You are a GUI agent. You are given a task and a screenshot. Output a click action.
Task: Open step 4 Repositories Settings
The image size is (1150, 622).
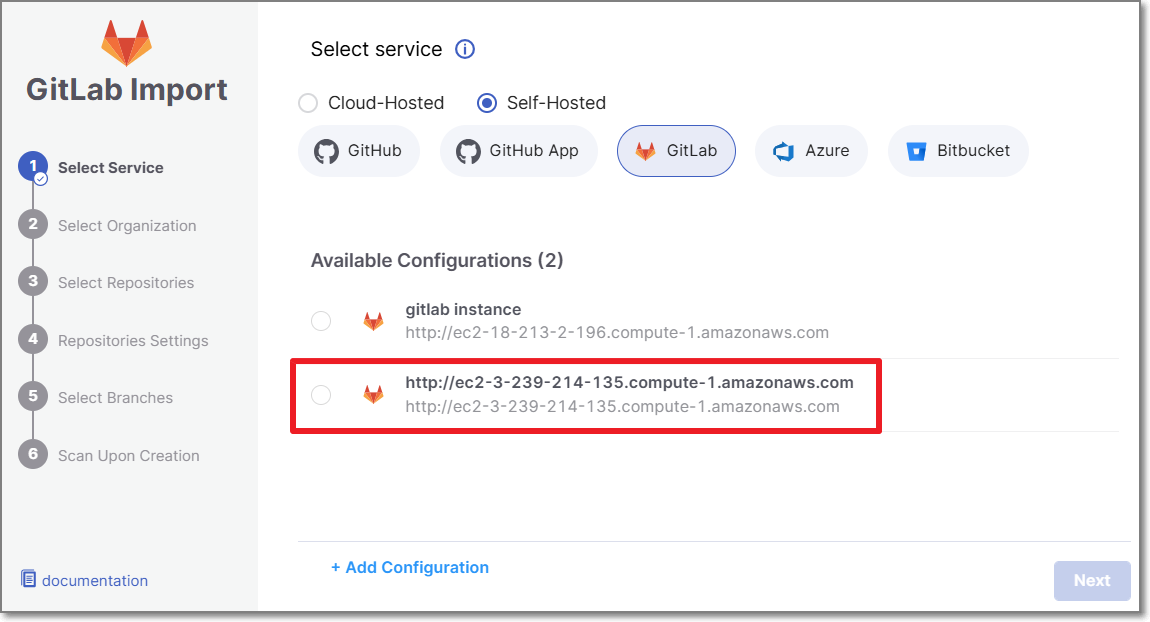click(132, 340)
